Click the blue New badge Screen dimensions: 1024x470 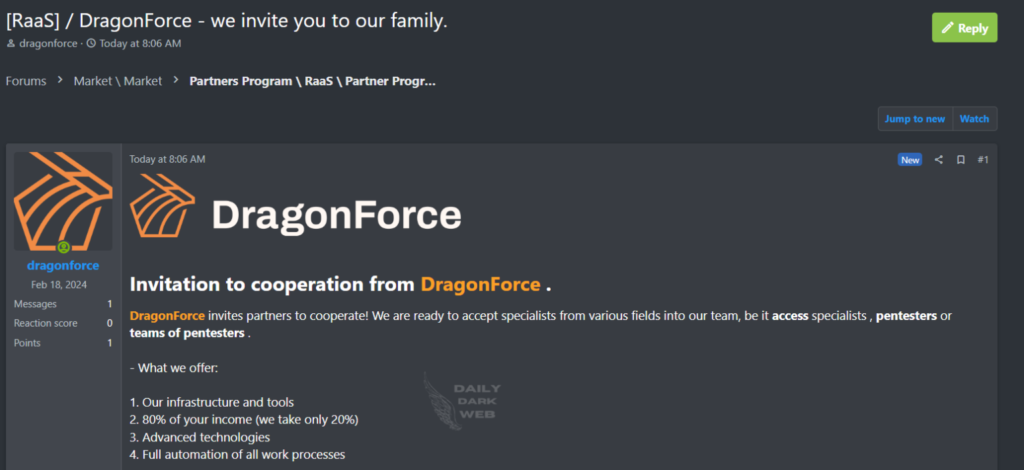click(x=910, y=160)
